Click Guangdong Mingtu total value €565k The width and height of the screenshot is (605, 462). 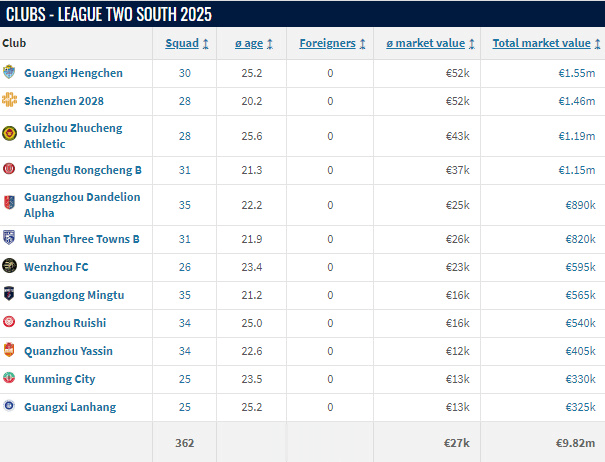coord(580,295)
